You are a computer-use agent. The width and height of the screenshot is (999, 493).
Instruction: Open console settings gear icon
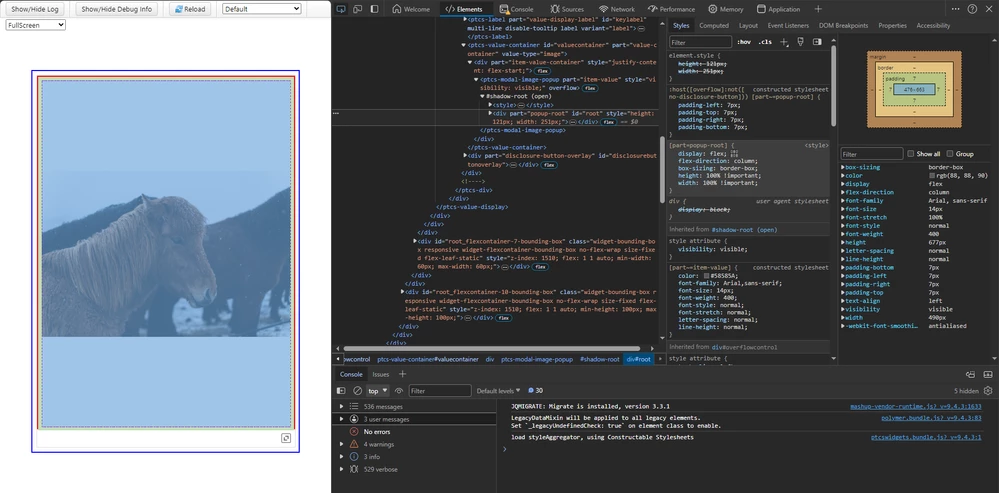click(x=988, y=390)
